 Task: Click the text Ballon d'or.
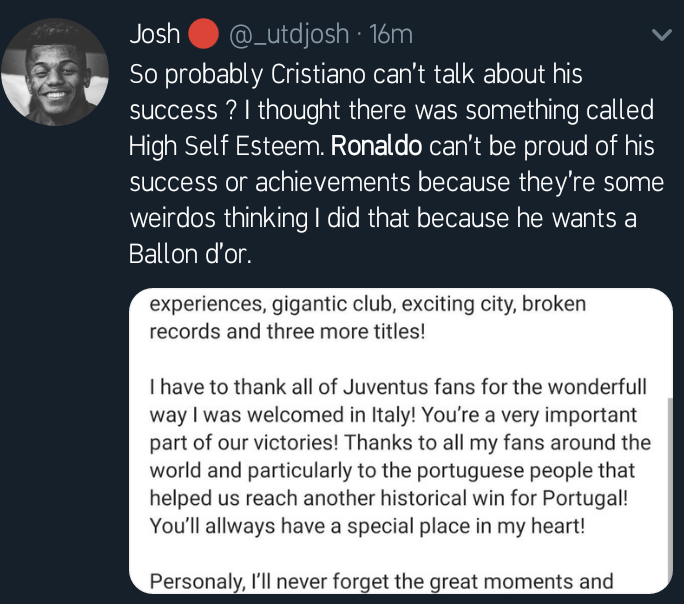tap(190, 254)
